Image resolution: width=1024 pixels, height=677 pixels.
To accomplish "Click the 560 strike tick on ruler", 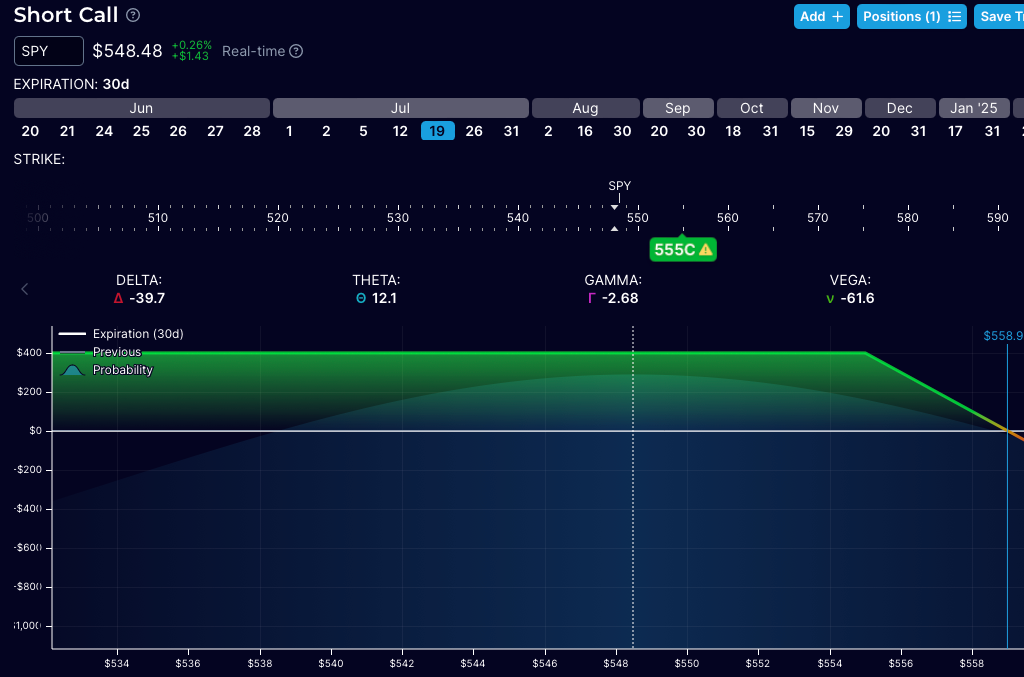I will 728,217.
